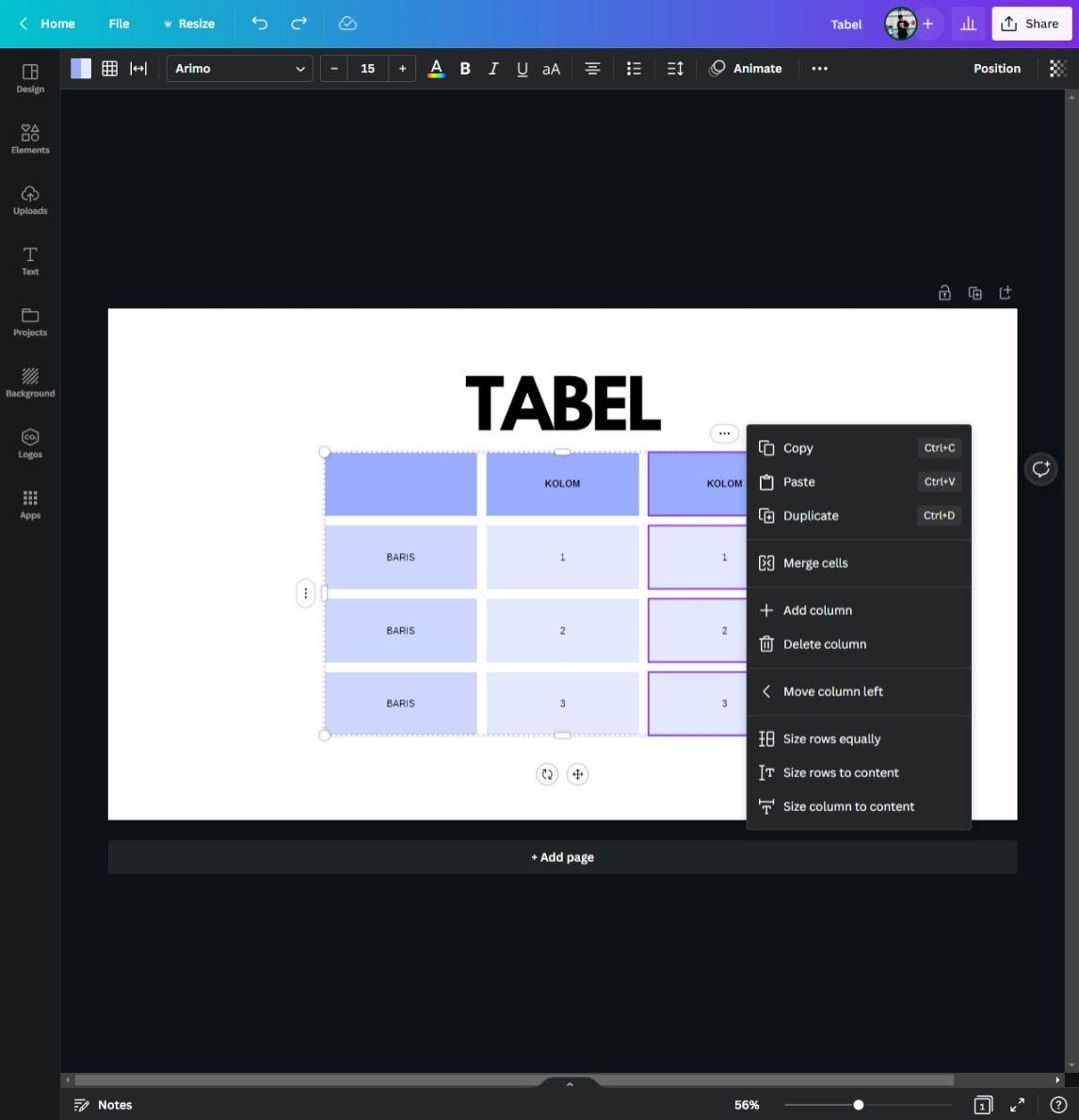Click the font size input field
Image resolution: width=1079 pixels, height=1120 pixels.
click(x=367, y=69)
